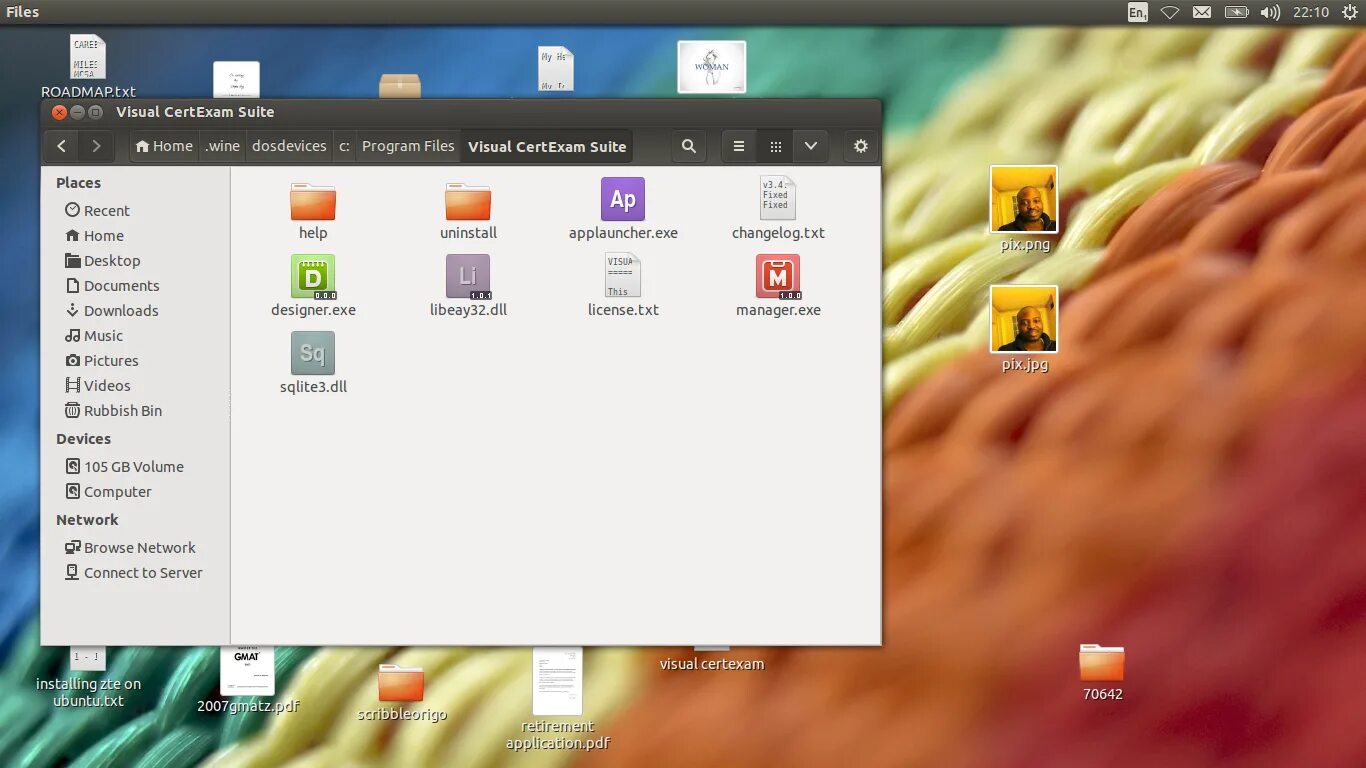Open the battery indicator
The width and height of the screenshot is (1366, 768).
tap(1237, 12)
